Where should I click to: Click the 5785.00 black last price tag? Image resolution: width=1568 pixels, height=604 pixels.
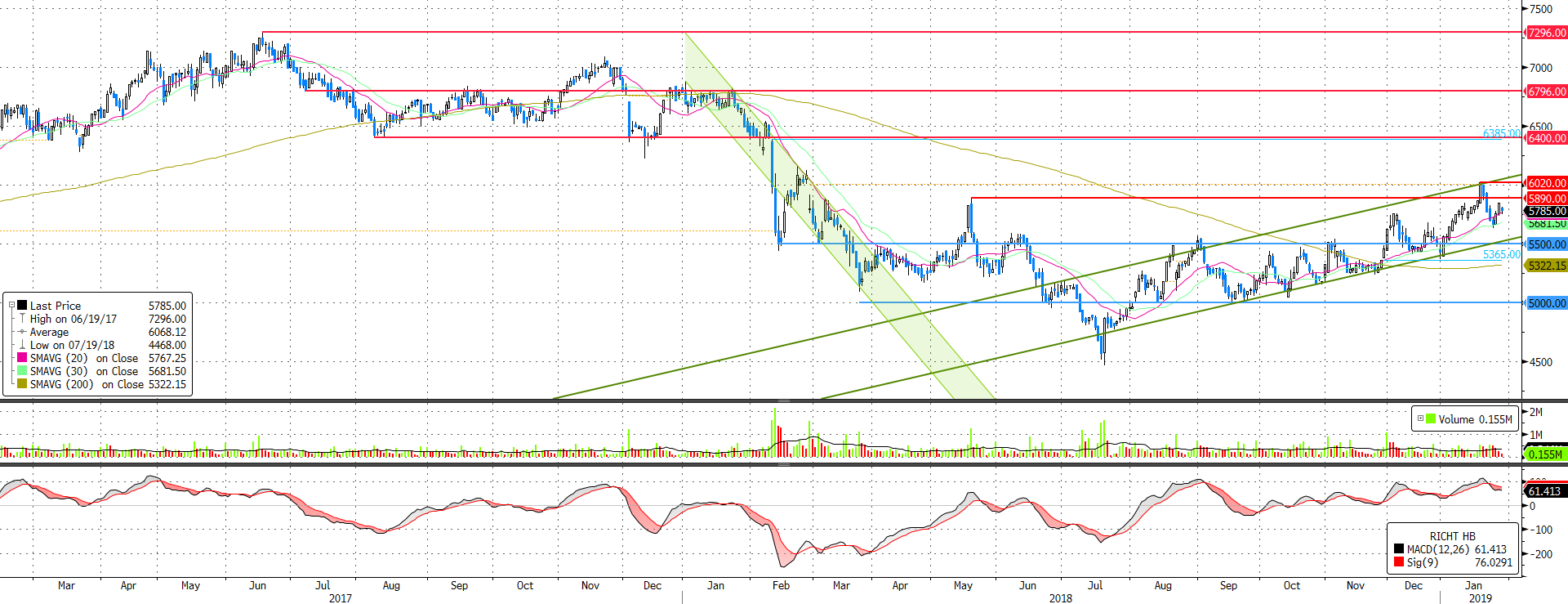tap(1546, 211)
